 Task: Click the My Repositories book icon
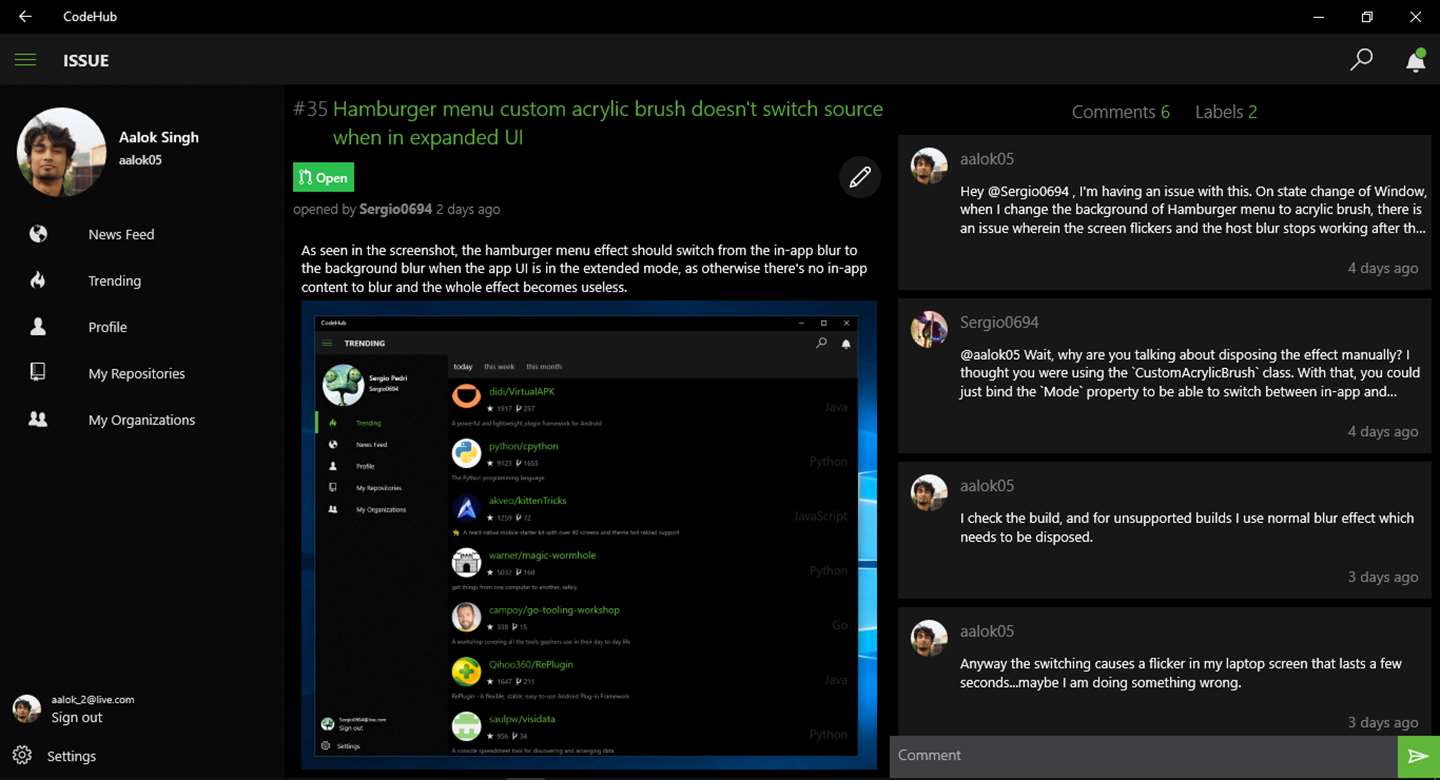(x=38, y=372)
